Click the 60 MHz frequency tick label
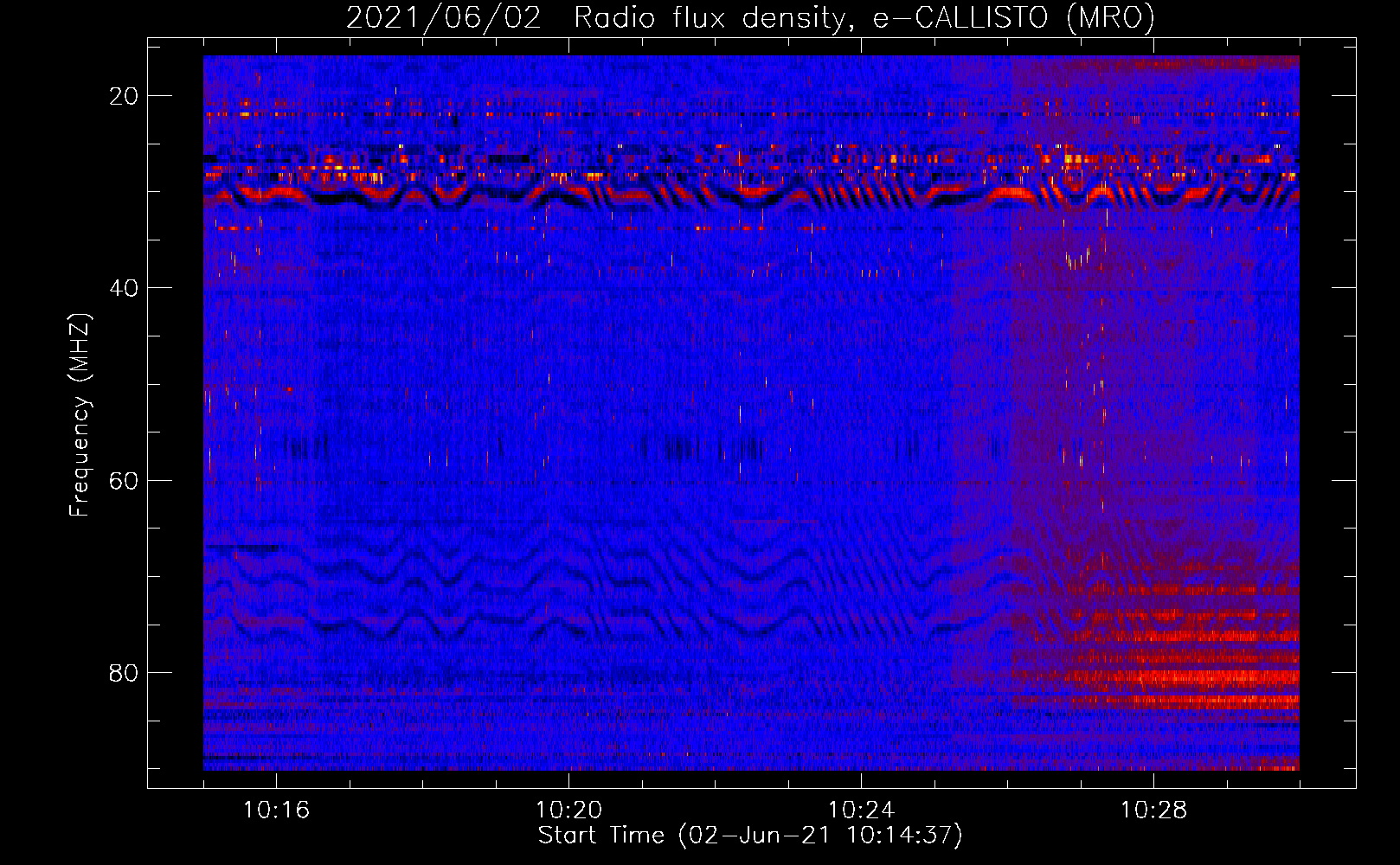 pos(124,480)
